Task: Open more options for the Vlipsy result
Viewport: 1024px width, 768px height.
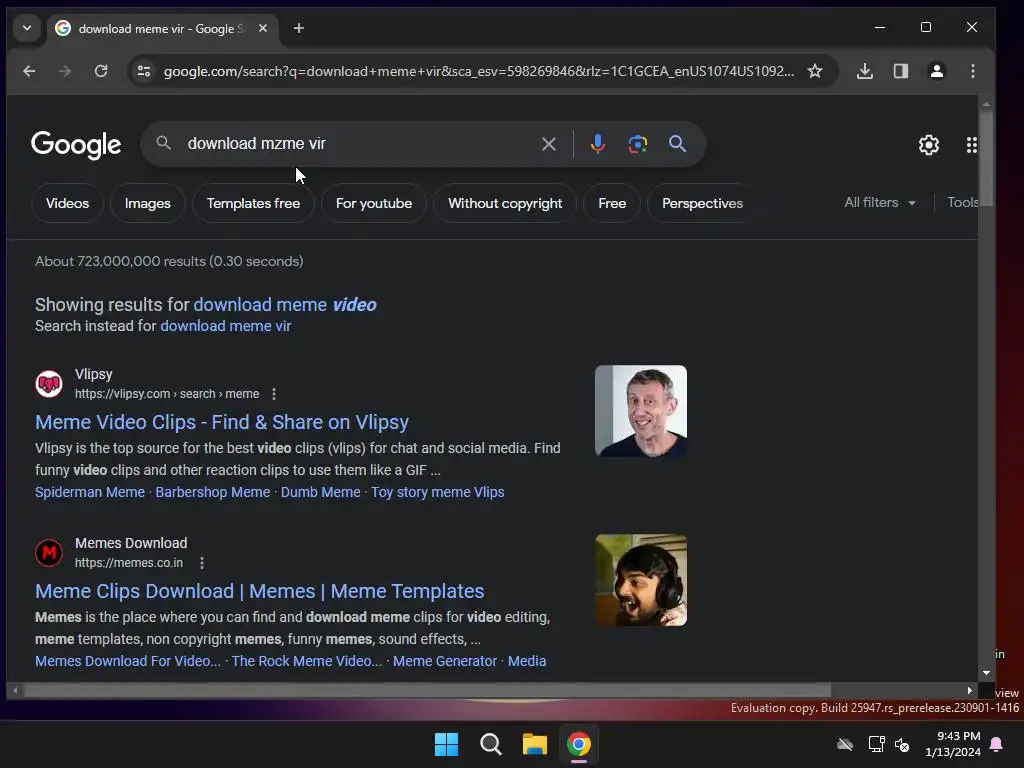Action: tap(274, 394)
